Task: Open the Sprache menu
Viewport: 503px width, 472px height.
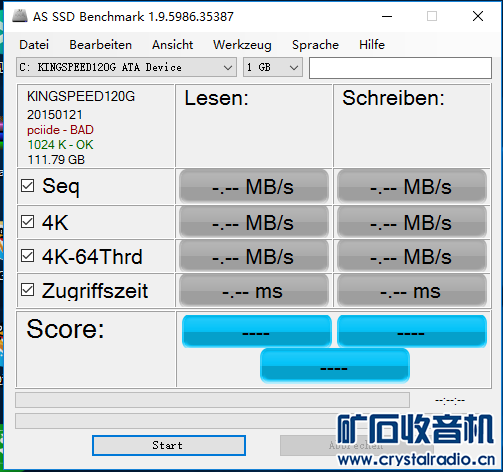Action: tap(315, 45)
